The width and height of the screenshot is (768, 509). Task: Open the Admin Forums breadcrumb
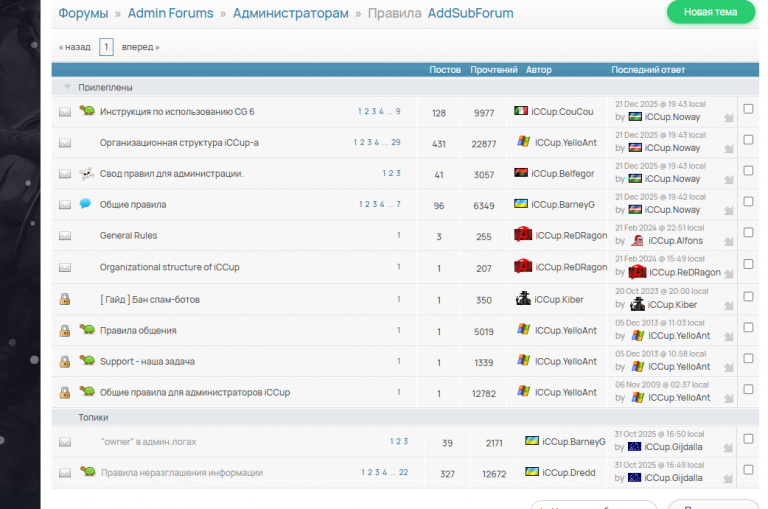[170, 13]
